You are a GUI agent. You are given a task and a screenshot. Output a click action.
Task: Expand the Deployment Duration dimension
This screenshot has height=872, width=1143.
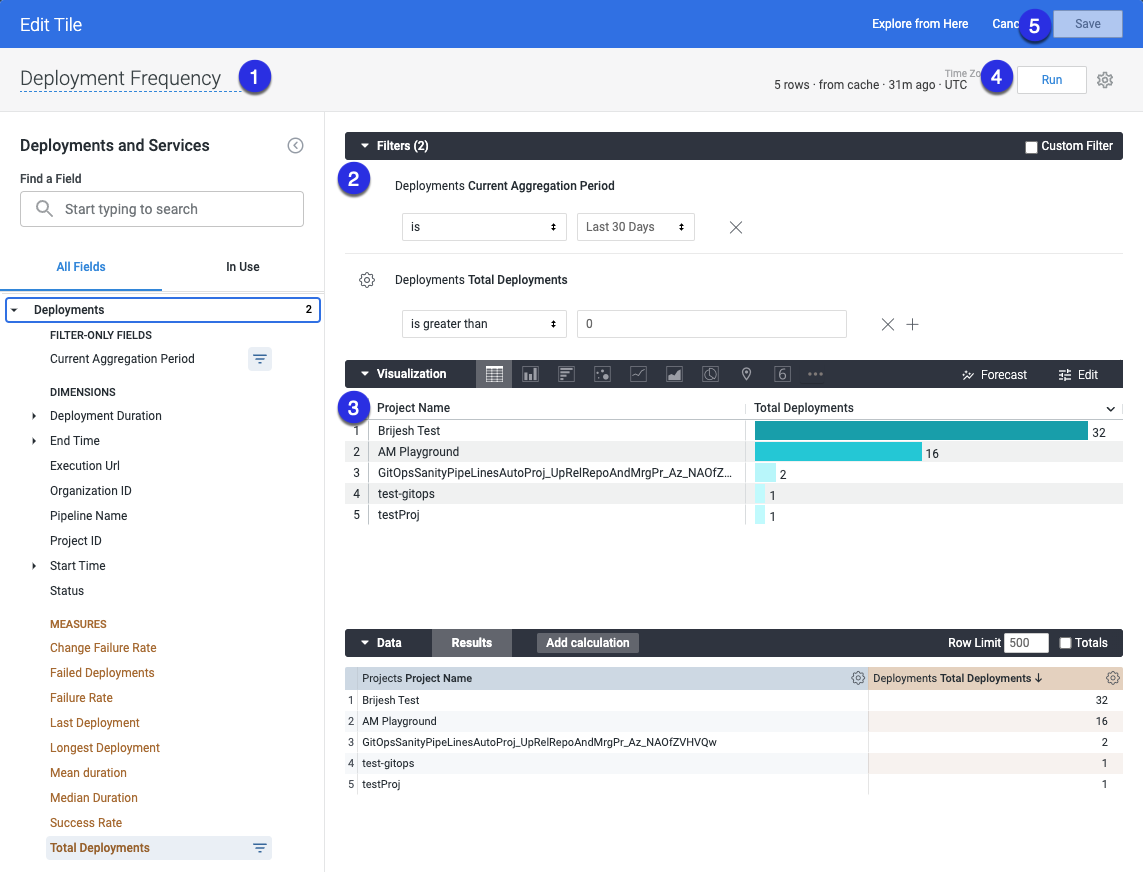click(x=35, y=416)
